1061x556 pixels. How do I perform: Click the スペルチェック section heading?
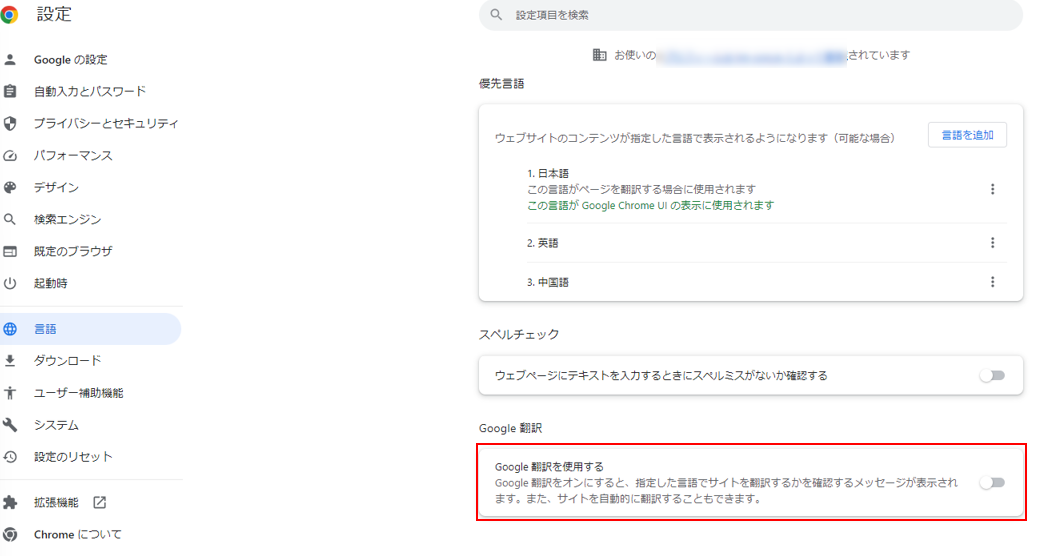click(x=519, y=334)
